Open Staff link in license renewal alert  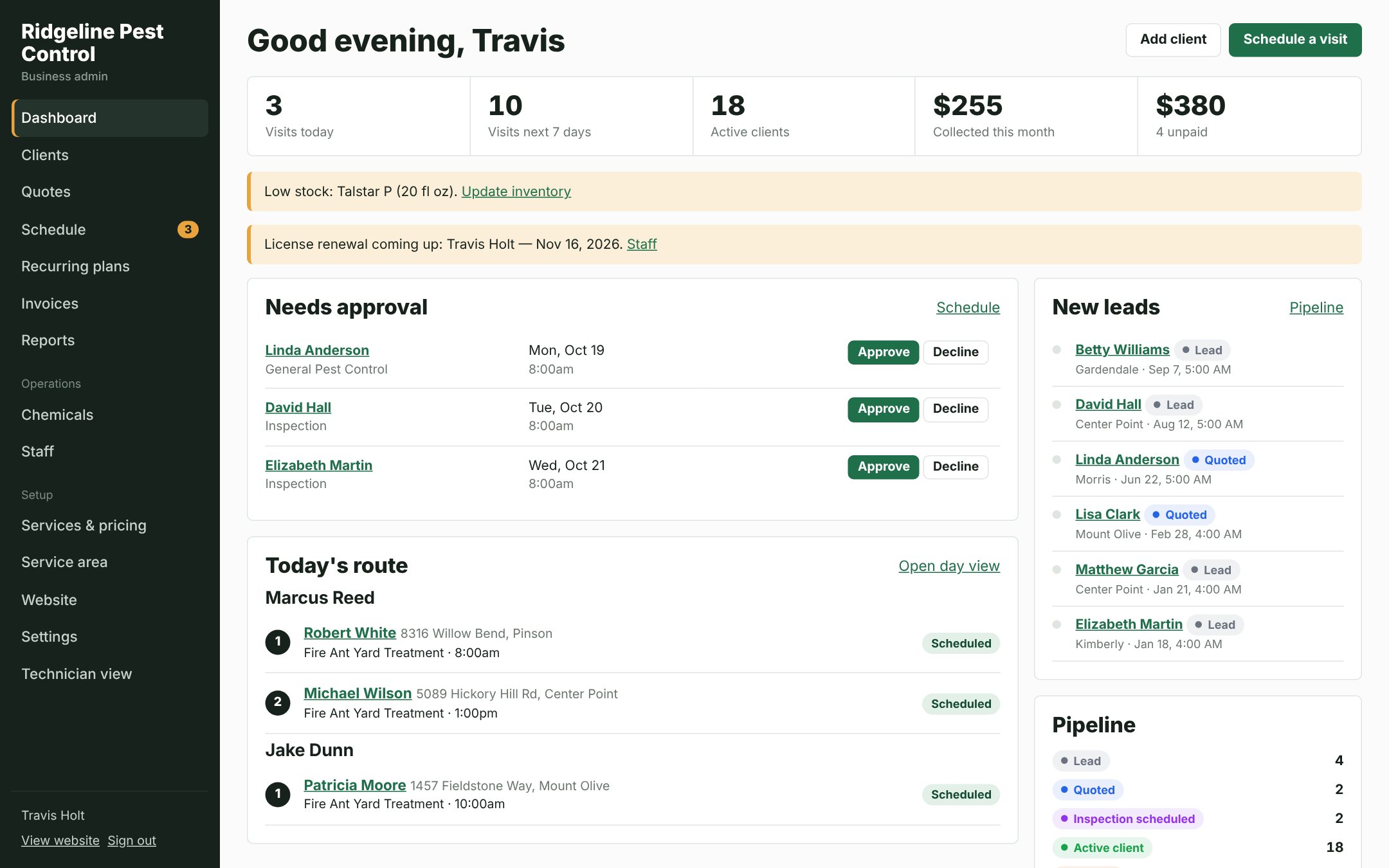tap(642, 244)
